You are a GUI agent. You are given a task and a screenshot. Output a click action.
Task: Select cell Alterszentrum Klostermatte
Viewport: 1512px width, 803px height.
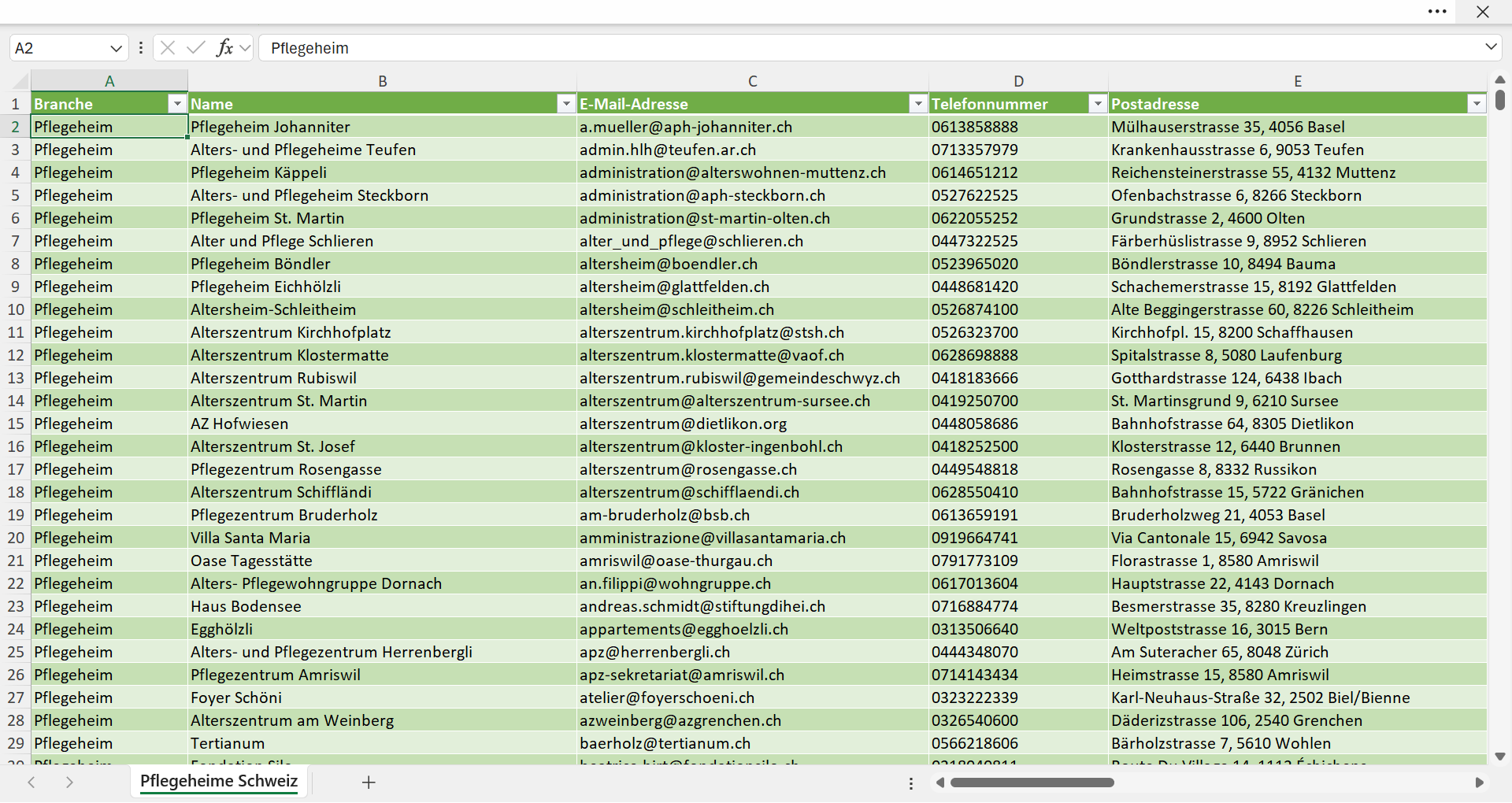pos(383,355)
